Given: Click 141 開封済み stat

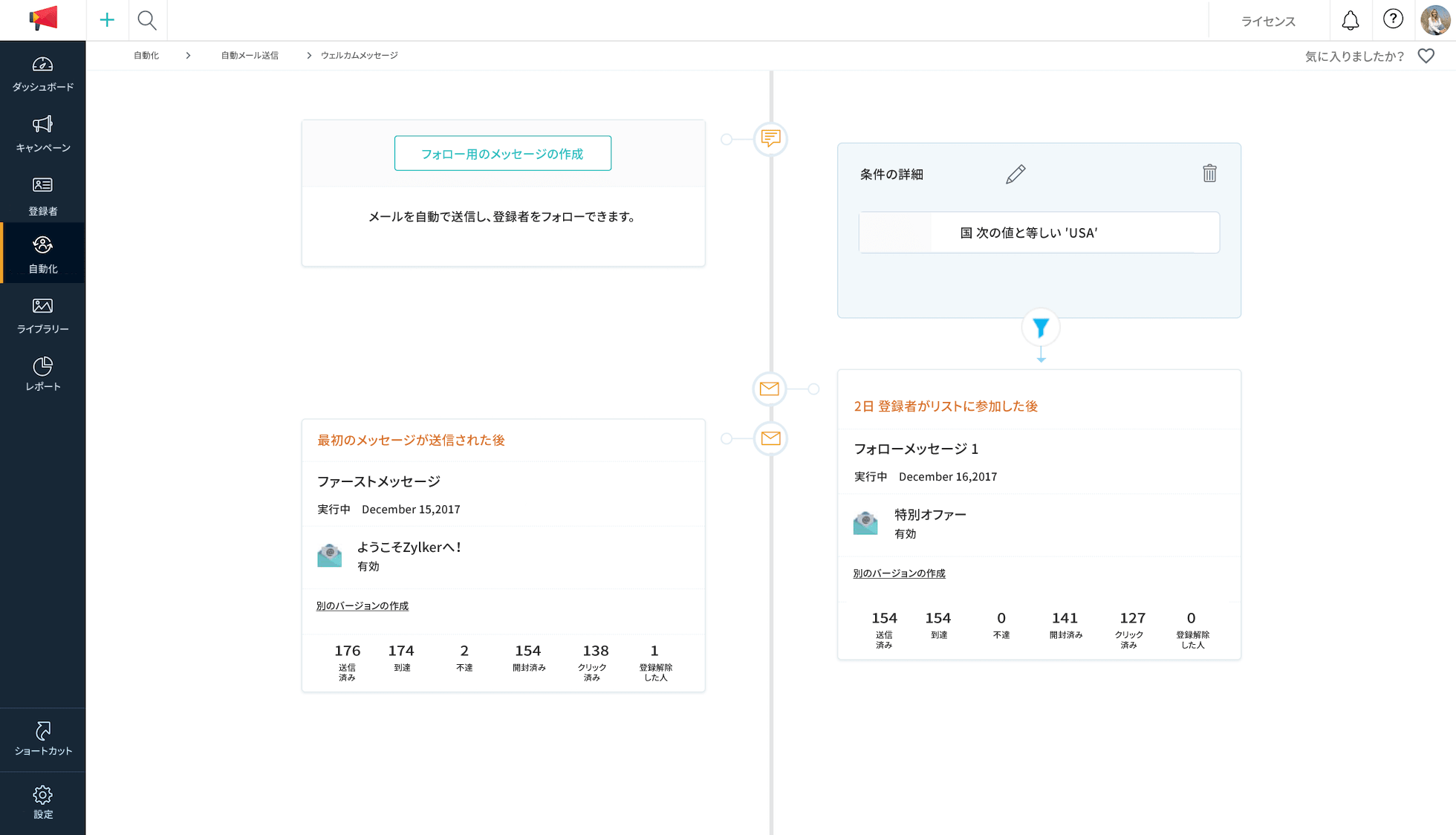Looking at the screenshot, I should (x=1065, y=625).
